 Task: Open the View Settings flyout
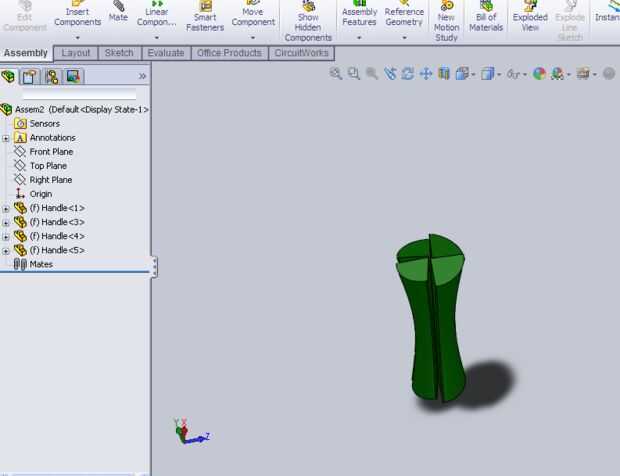(x=586, y=74)
